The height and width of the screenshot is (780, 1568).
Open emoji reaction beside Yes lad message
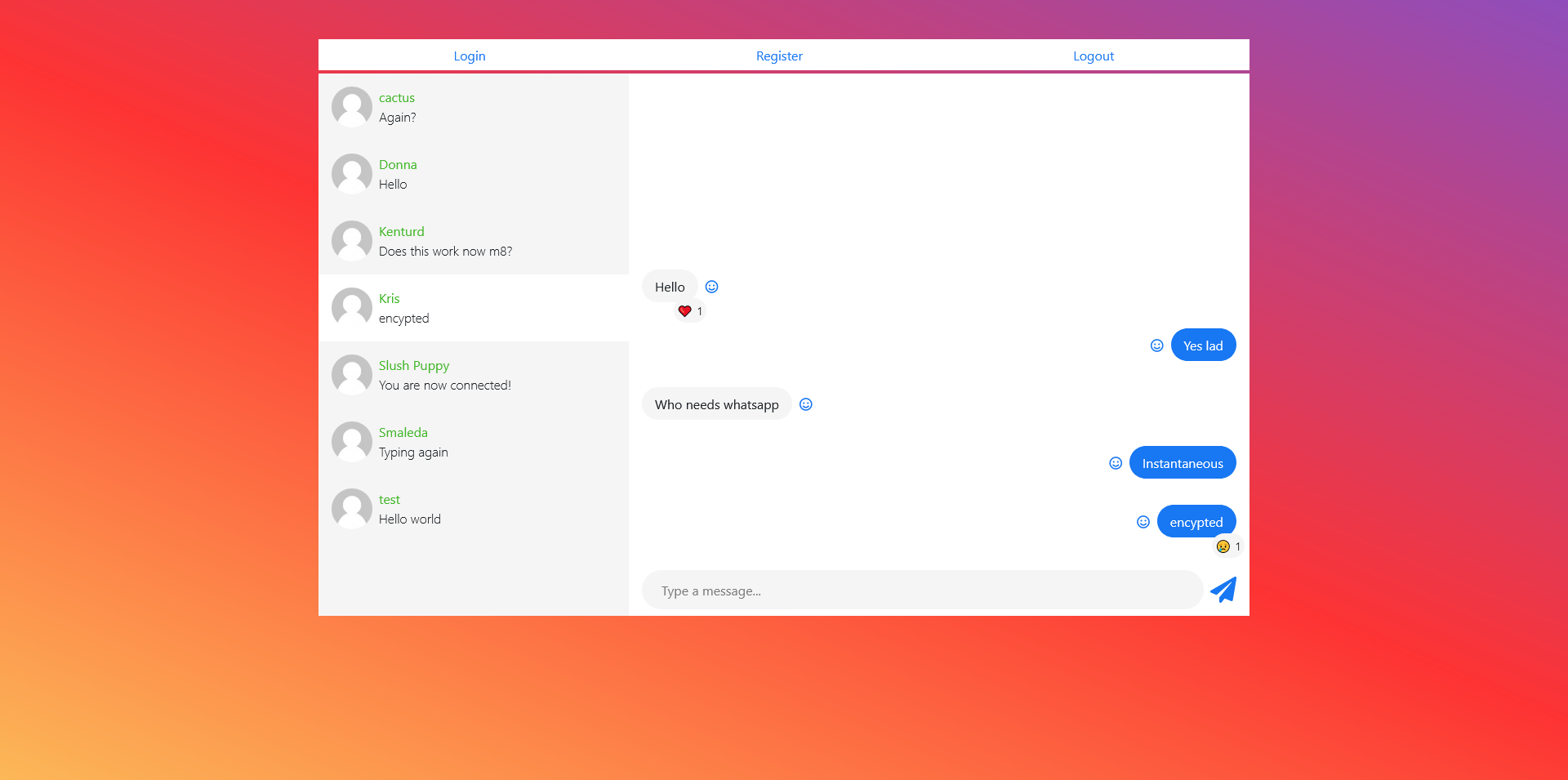tap(1156, 345)
